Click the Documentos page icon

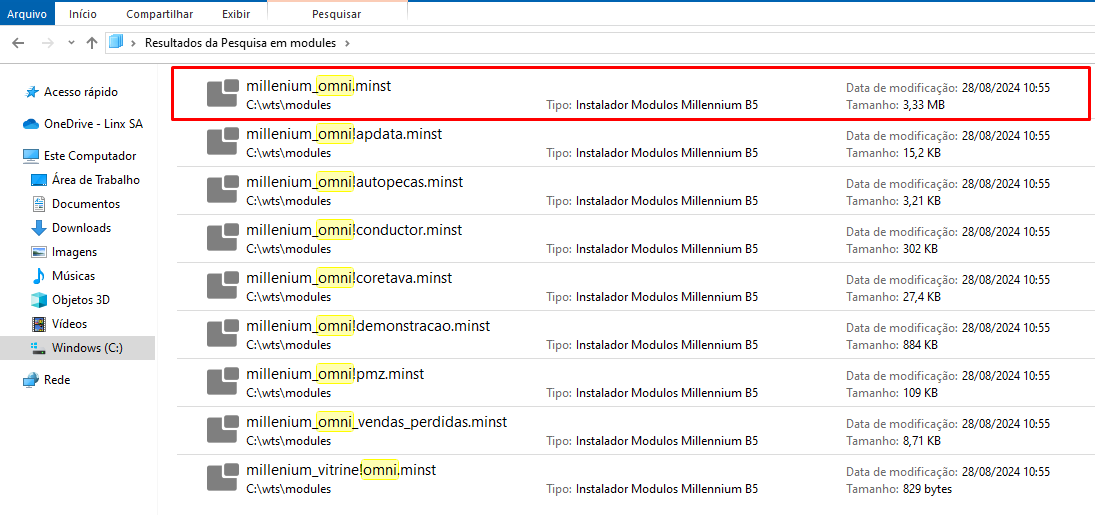(39, 204)
